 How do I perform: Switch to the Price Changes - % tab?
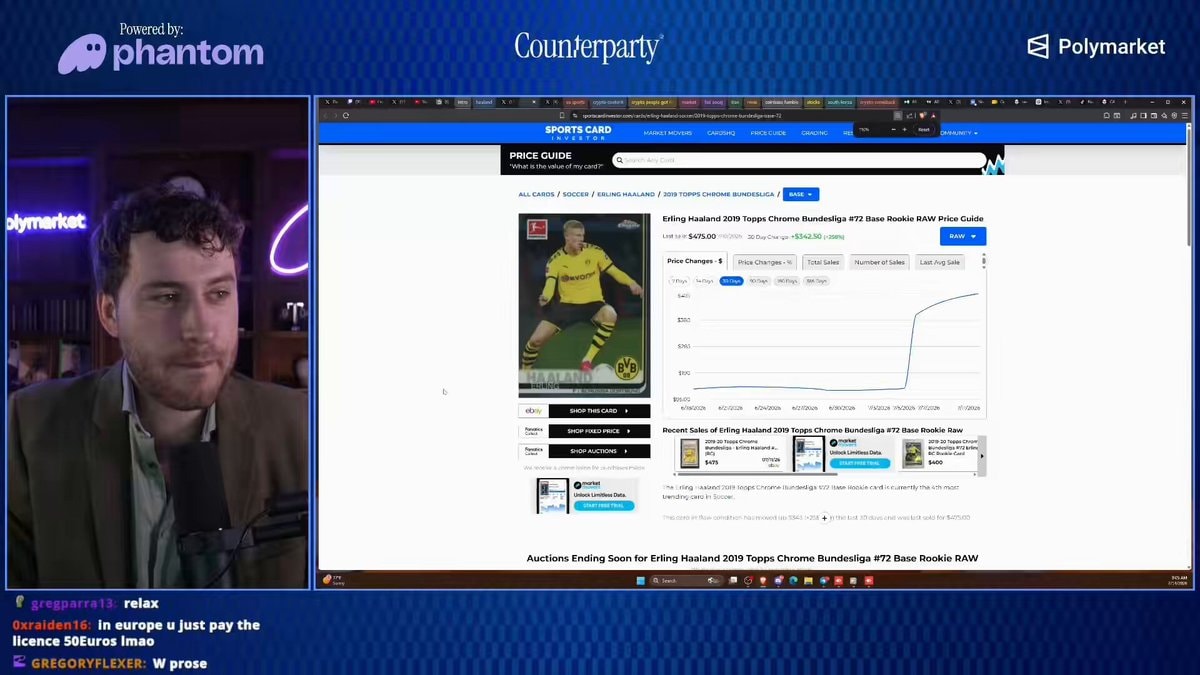click(x=765, y=262)
